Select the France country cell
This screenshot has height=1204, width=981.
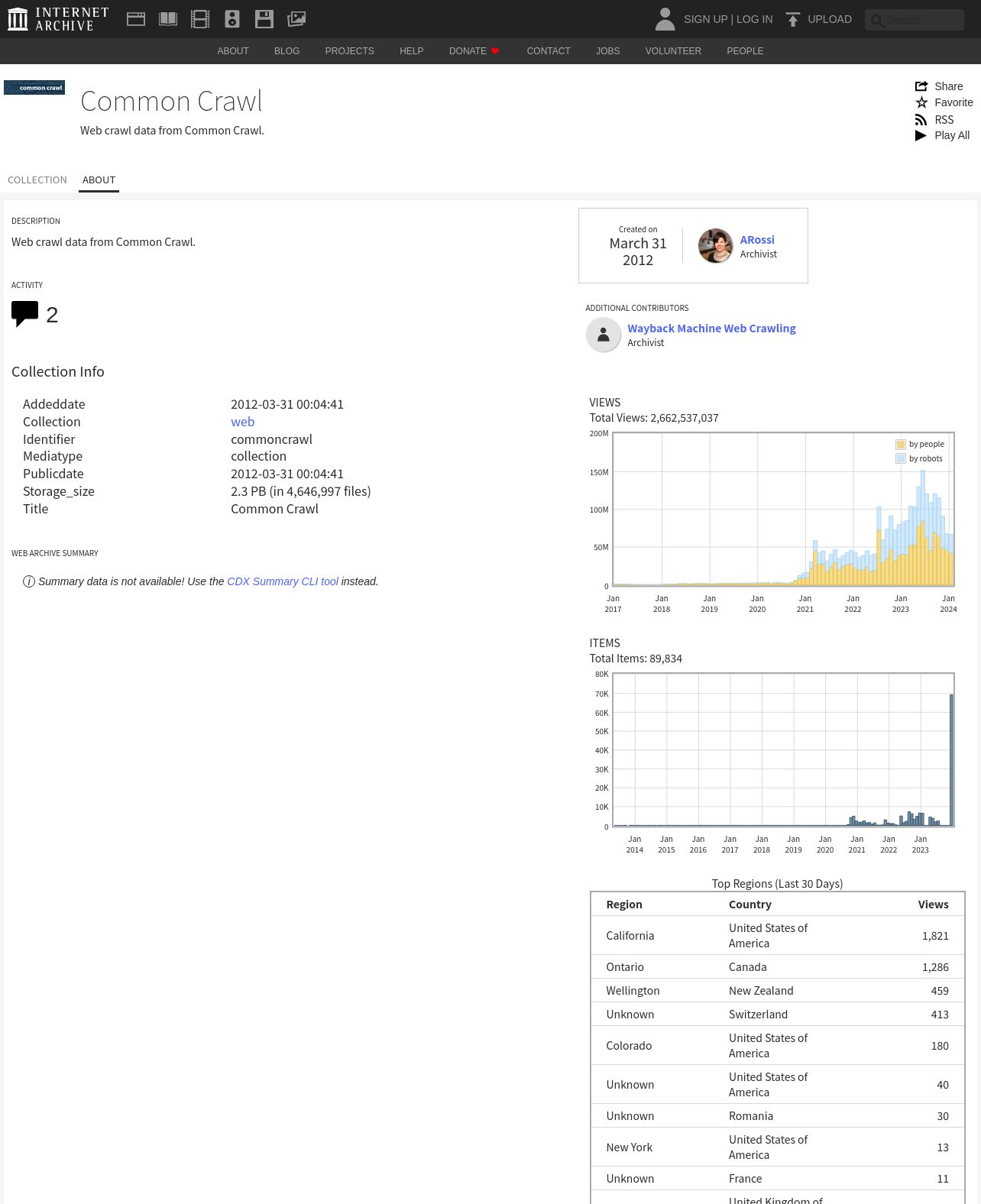pos(746,1179)
